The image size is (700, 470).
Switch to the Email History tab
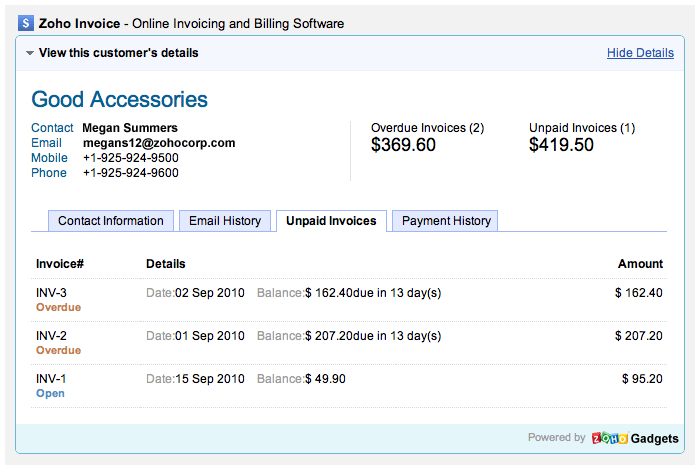click(225, 221)
